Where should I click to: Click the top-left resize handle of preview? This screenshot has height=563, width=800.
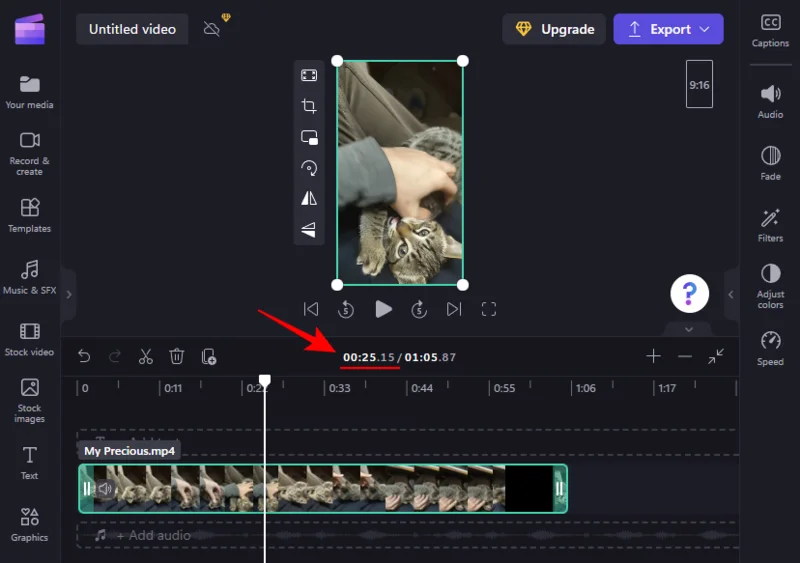(337, 61)
